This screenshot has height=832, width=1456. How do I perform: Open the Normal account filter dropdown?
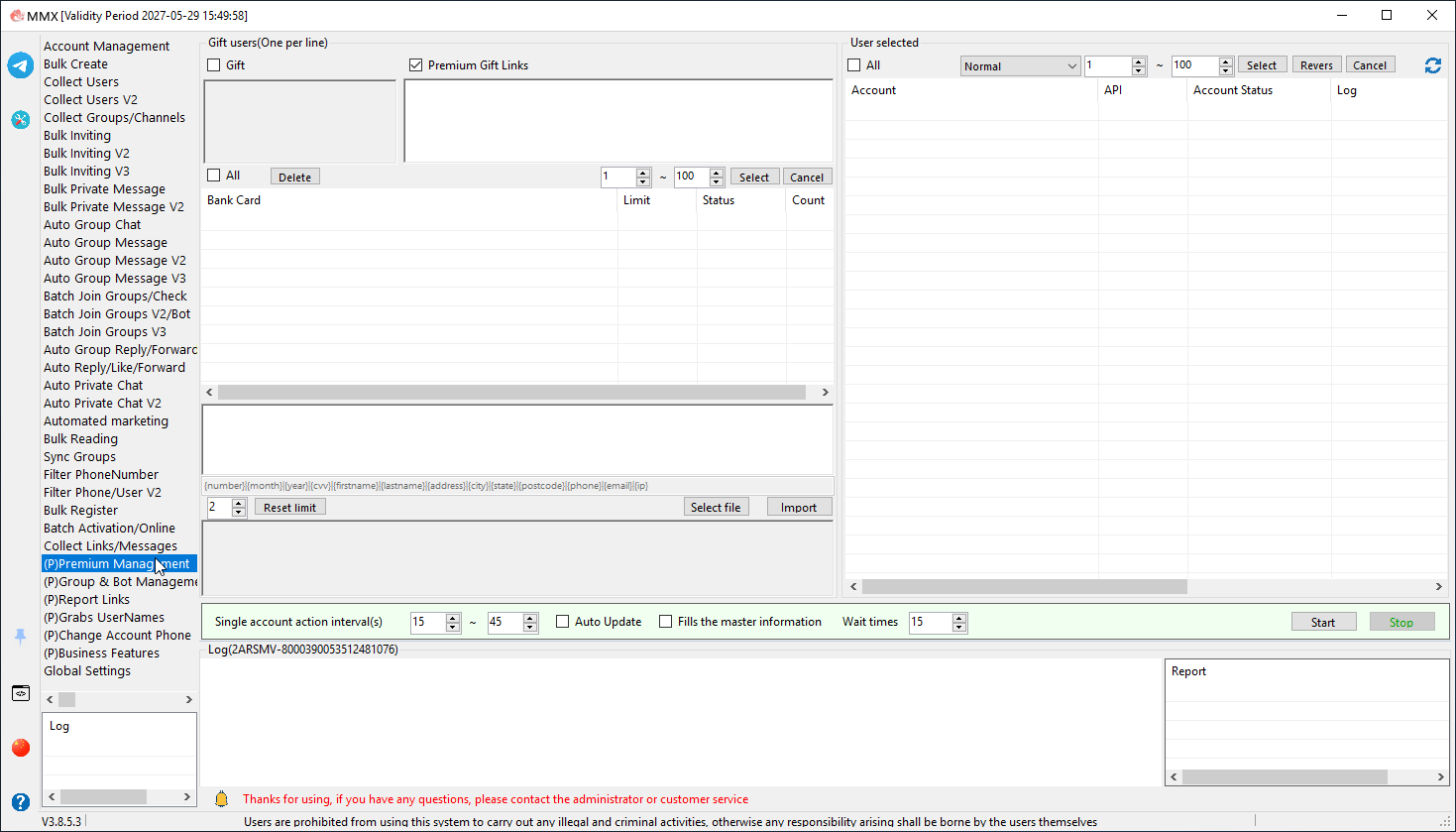tap(1020, 66)
